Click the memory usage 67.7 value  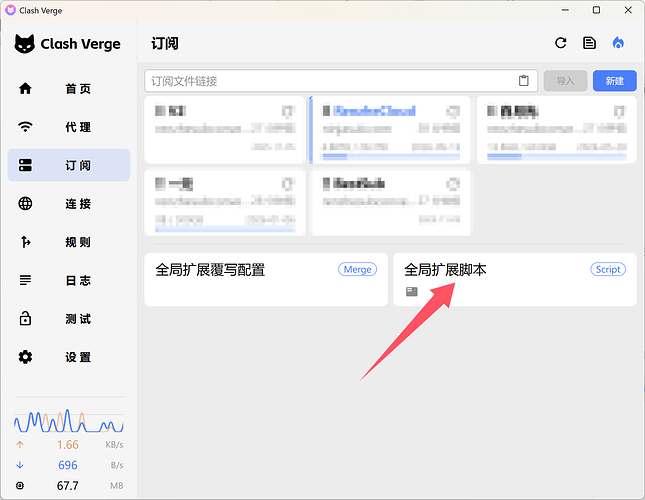(x=67, y=486)
